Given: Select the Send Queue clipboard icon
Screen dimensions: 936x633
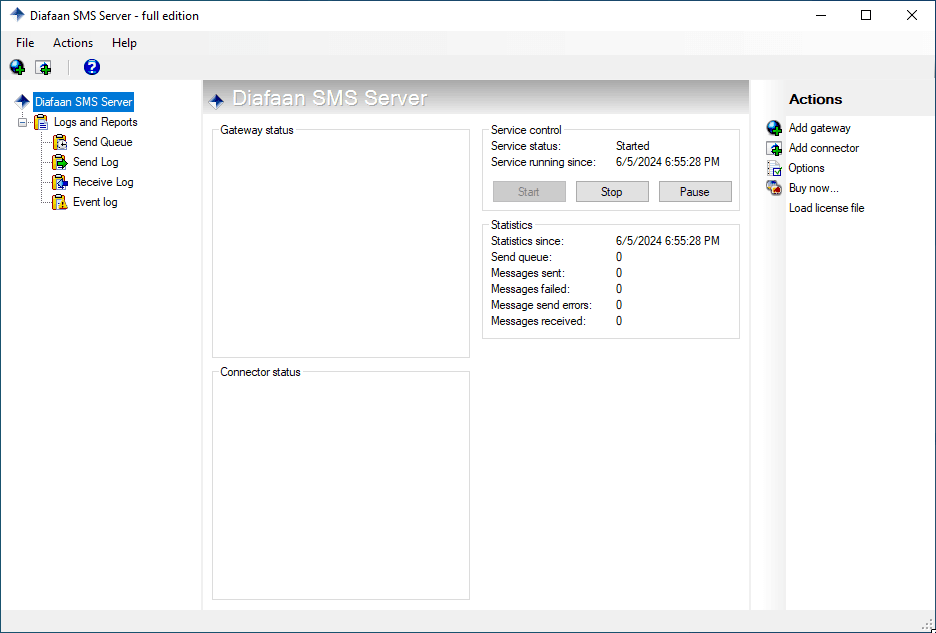Looking at the screenshot, I should click(x=59, y=141).
